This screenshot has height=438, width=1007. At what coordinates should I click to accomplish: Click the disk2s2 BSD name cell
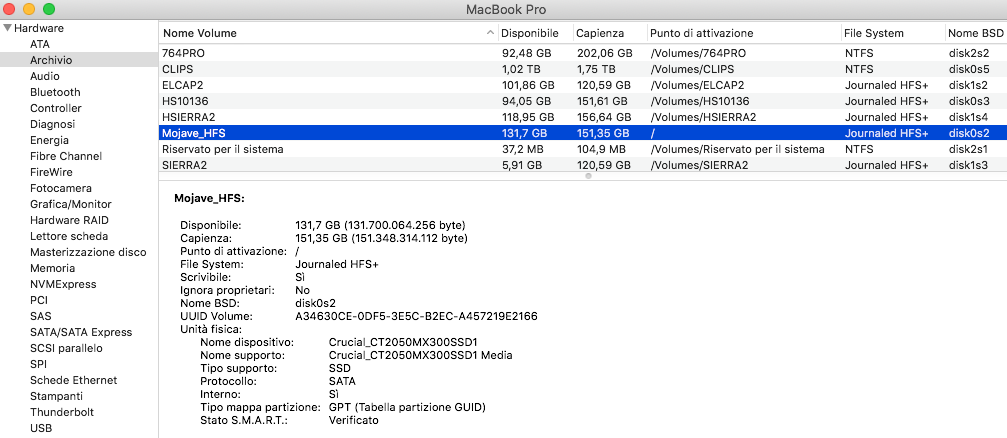(968, 53)
